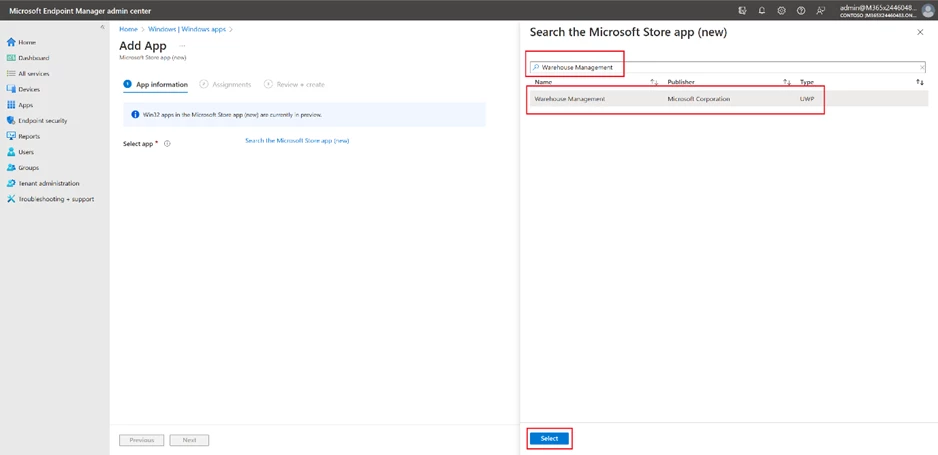Open Groups in the sidebar

pyautogui.click(x=23, y=167)
